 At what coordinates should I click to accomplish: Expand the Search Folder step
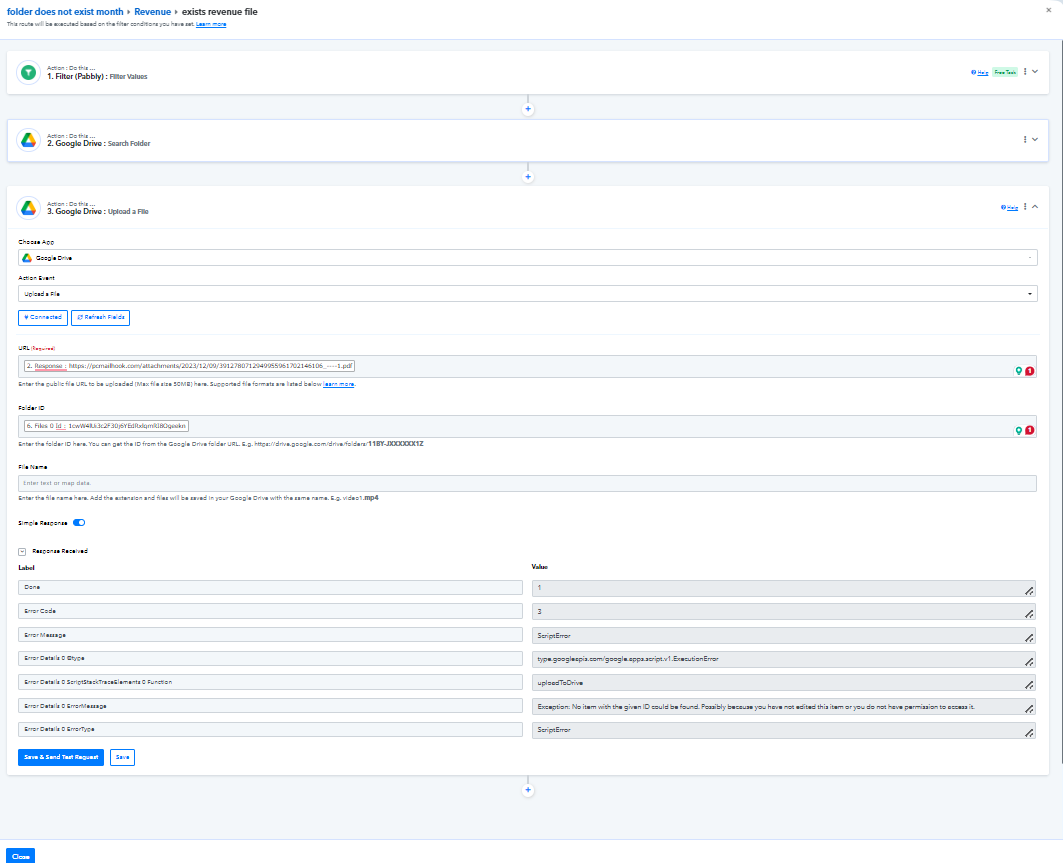tap(1035, 140)
